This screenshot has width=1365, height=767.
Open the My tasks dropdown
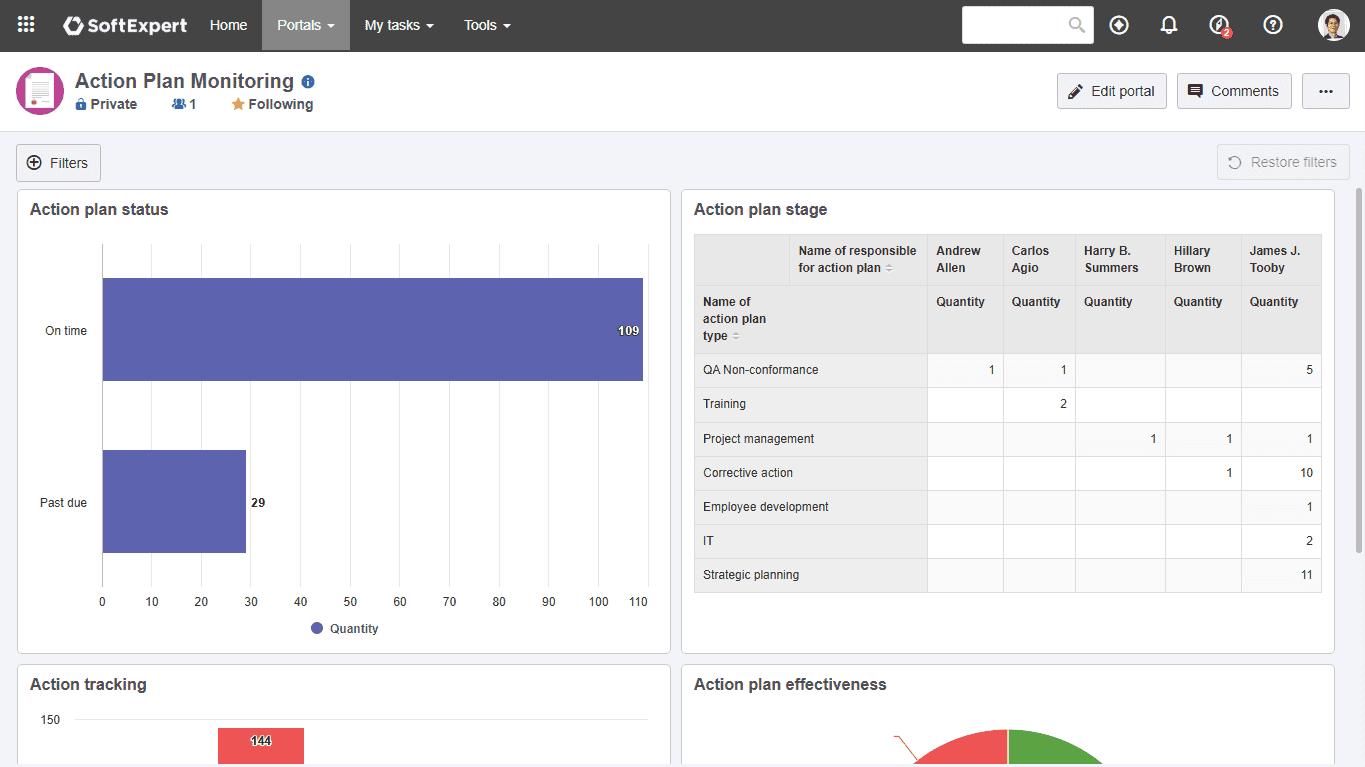pyautogui.click(x=399, y=25)
